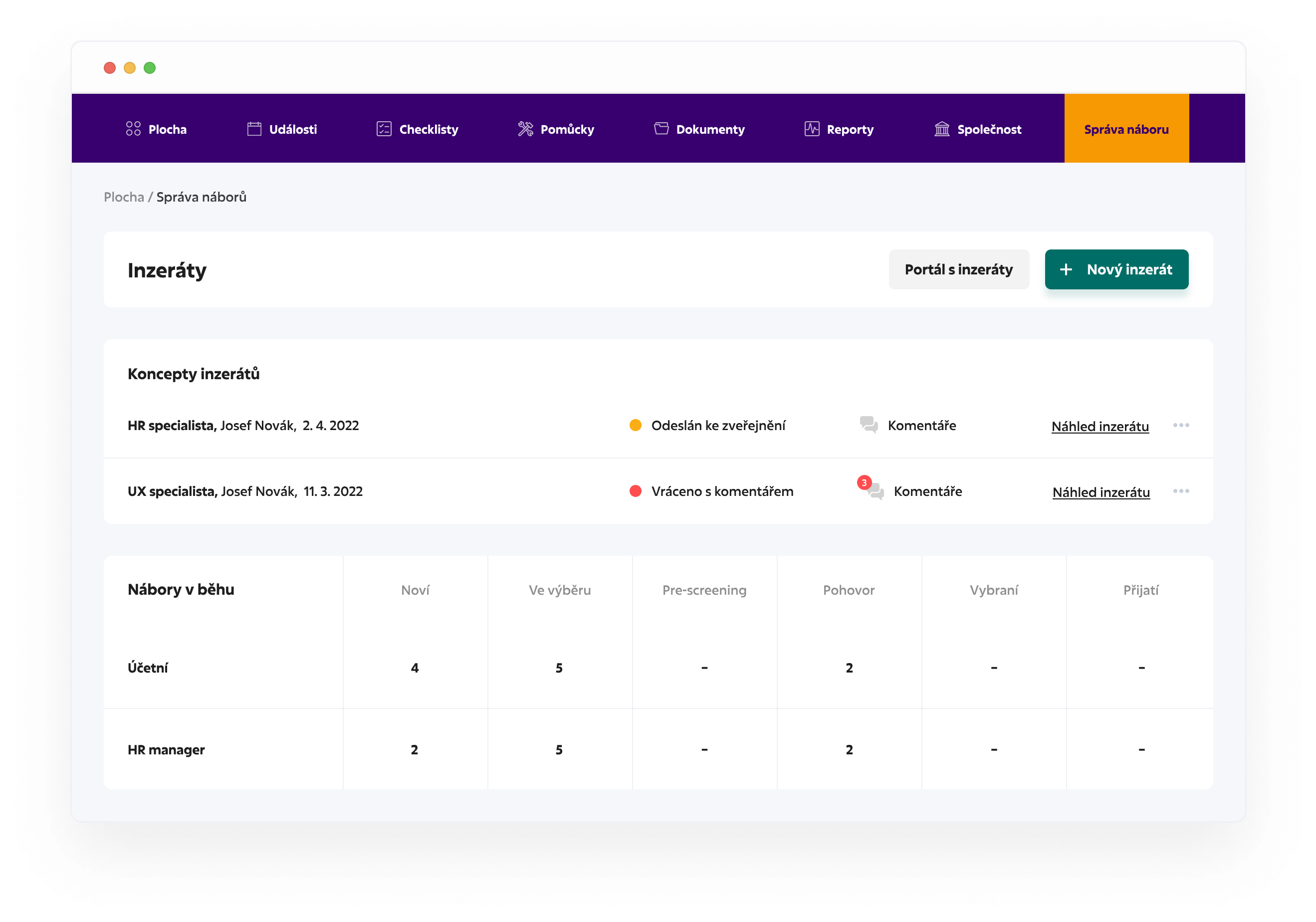Click the Pohovor column header
The width and height of the screenshot is (1316, 922).
[x=849, y=590]
